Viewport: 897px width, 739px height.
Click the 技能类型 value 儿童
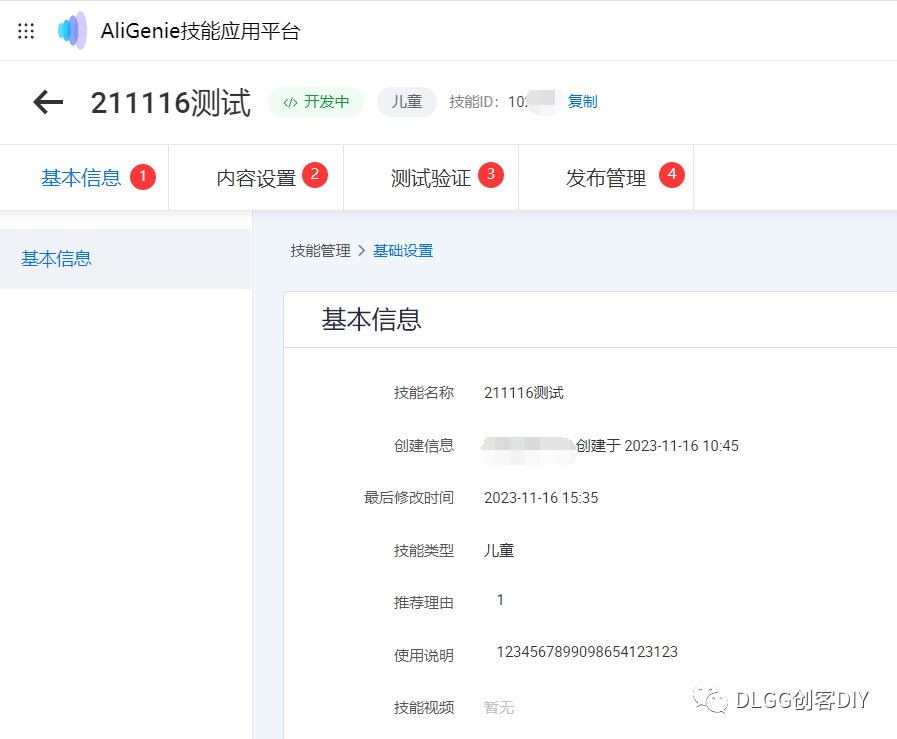click(499, 550)
